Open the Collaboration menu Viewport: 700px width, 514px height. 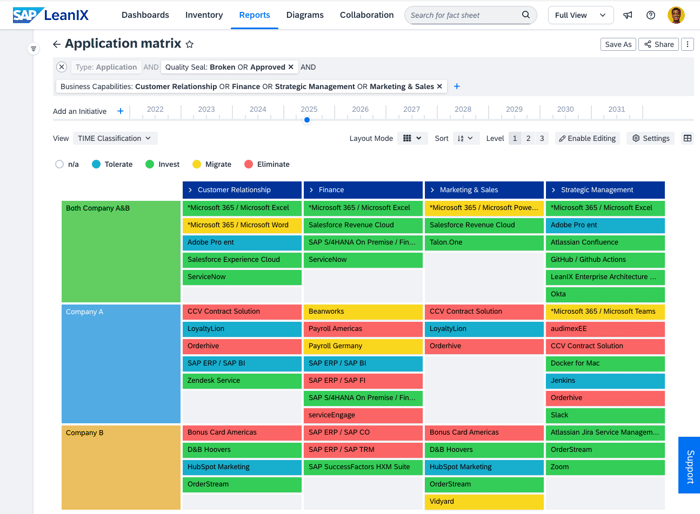pos(367,15)
